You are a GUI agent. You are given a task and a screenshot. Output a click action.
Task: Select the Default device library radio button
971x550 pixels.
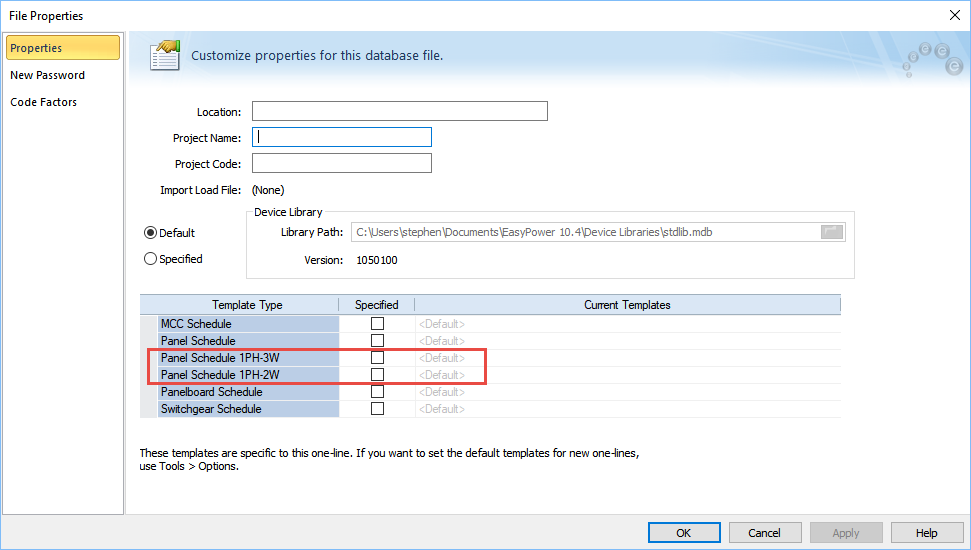coord(151,233)
